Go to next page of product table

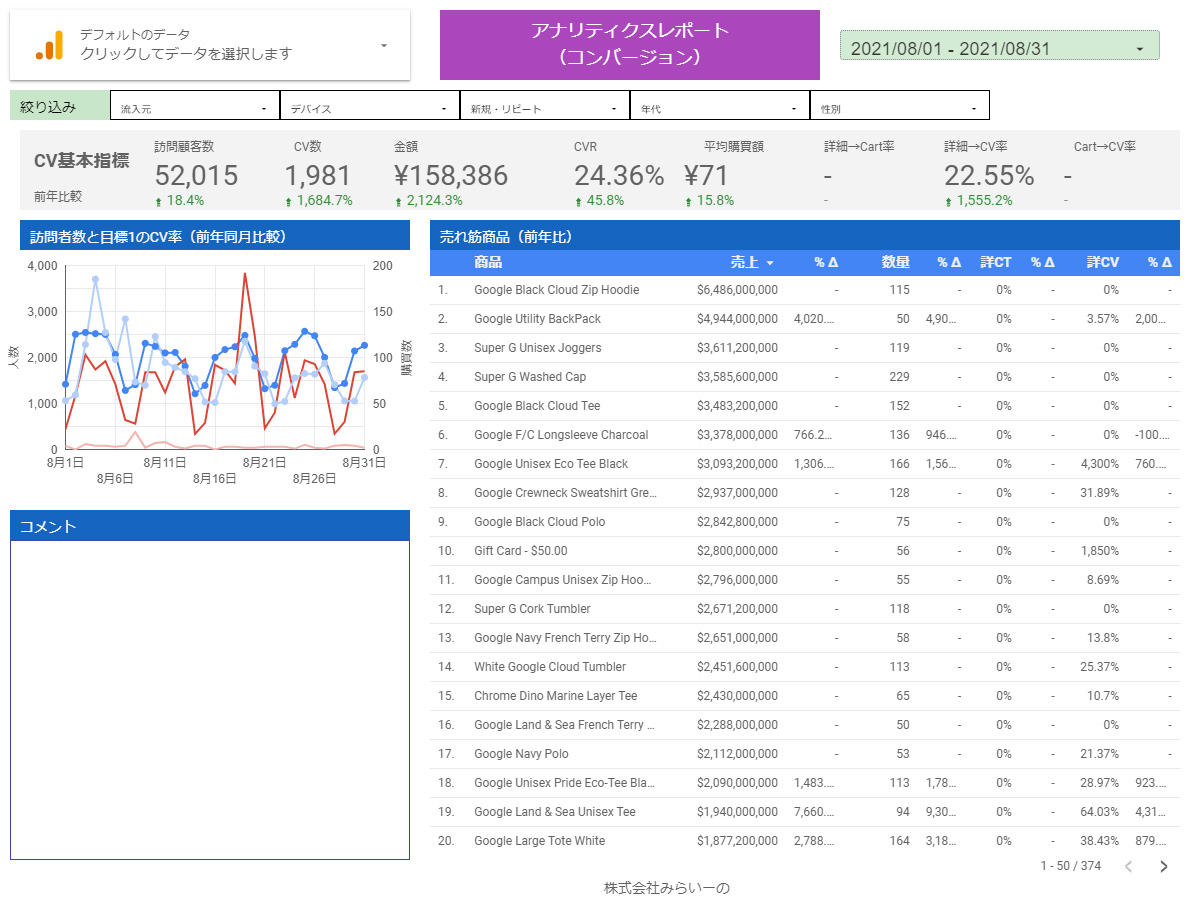[1163, 866]
